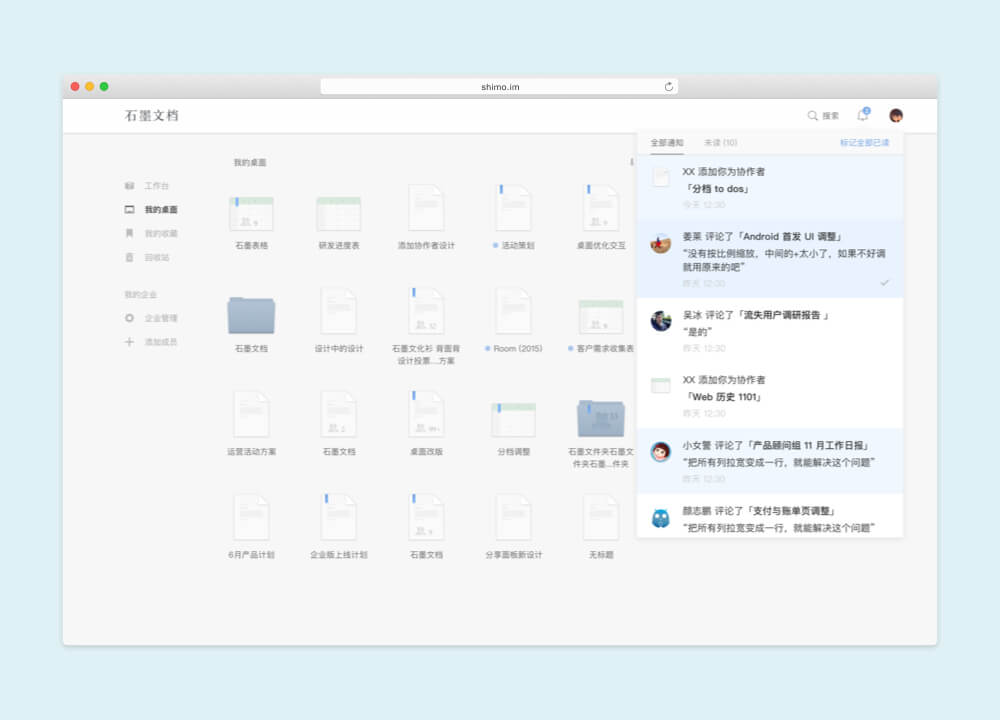Image resolution: width=1000 pixels, height=720 pixels.
Task: Click the search magnifier icon
Action: [x=813, y=116]
